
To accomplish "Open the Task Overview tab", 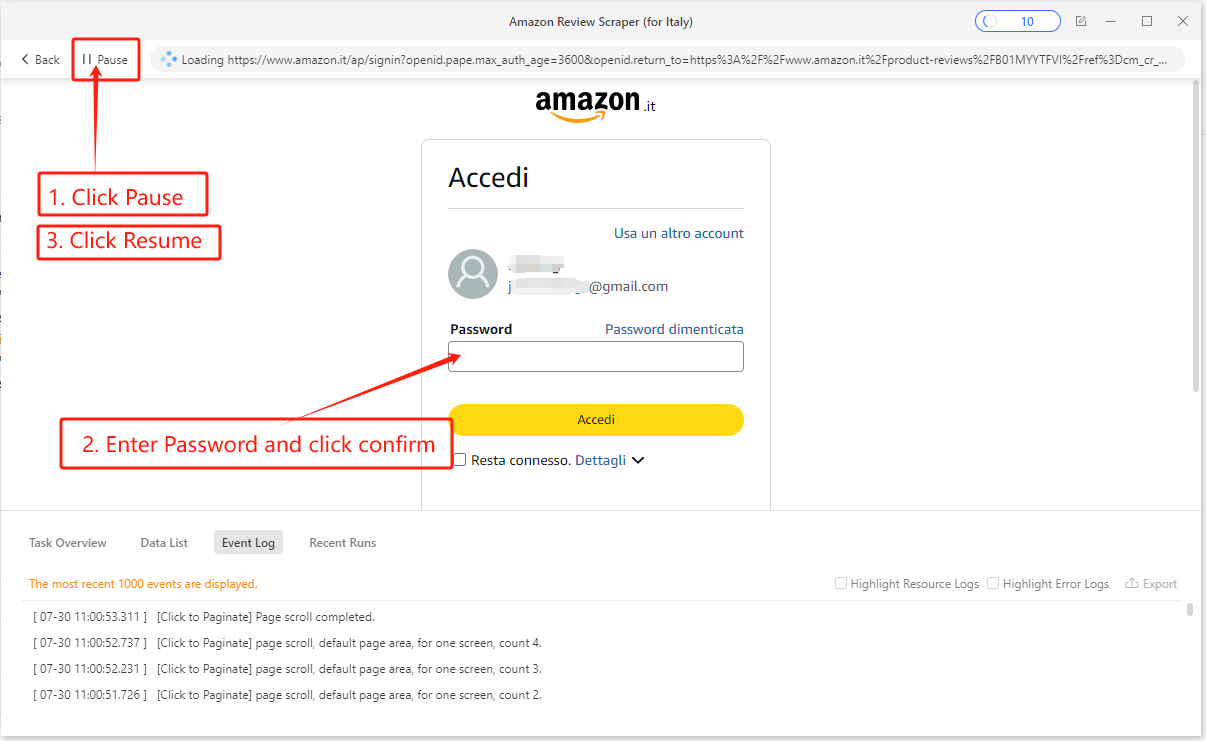I will [68, 543].
